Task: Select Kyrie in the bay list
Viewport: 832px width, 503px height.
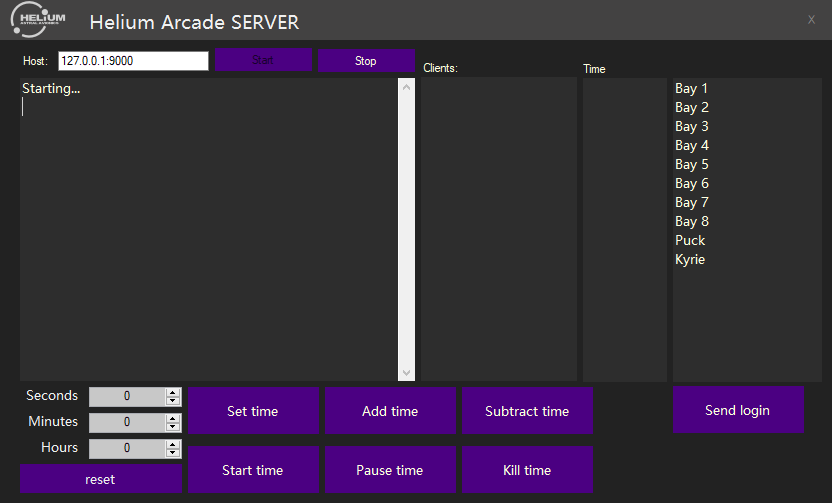Action: [x=690, y=259]
